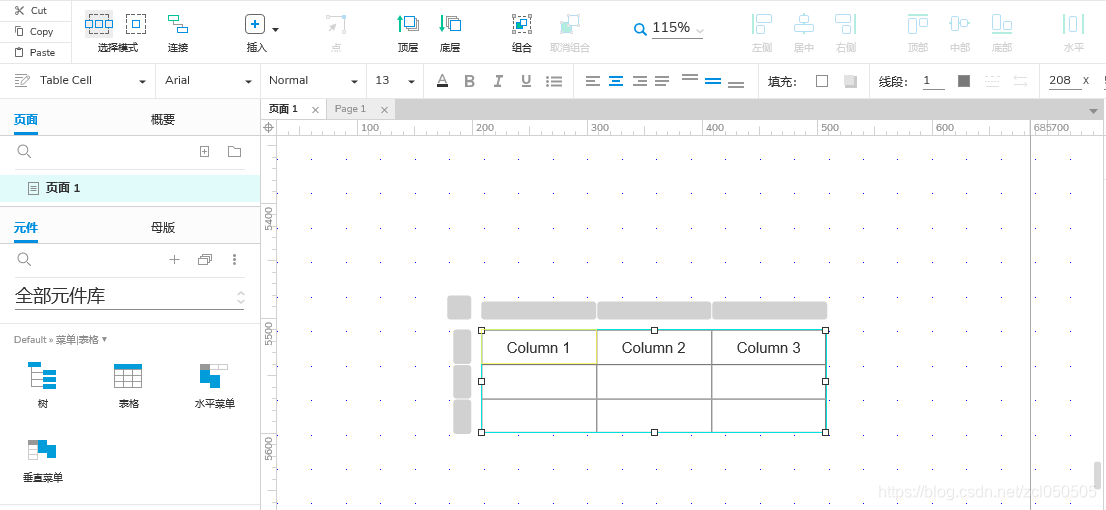Click the arrow style icon
1106x510 pixels.
click(x=1021, y=81)
